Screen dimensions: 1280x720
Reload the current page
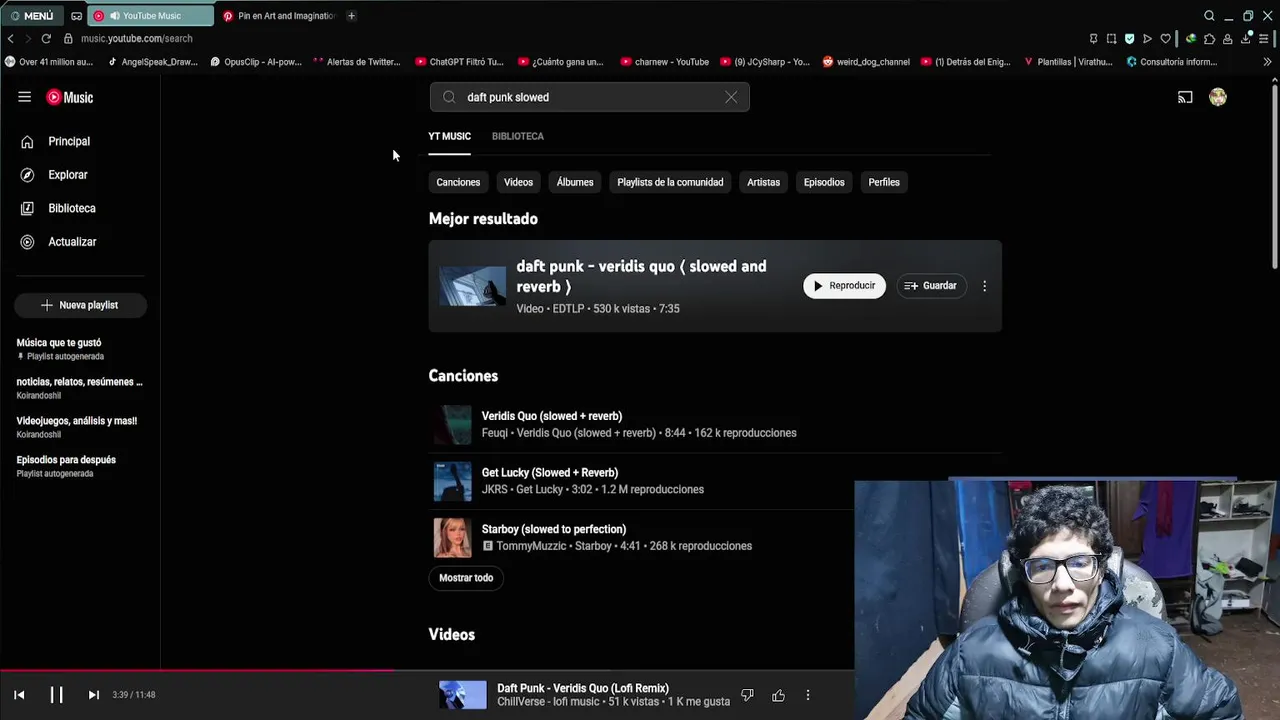pos(46,38)
